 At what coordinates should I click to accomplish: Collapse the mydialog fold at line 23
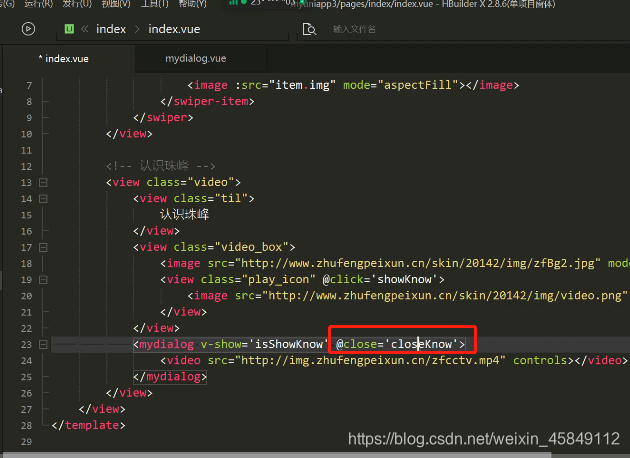43,345
